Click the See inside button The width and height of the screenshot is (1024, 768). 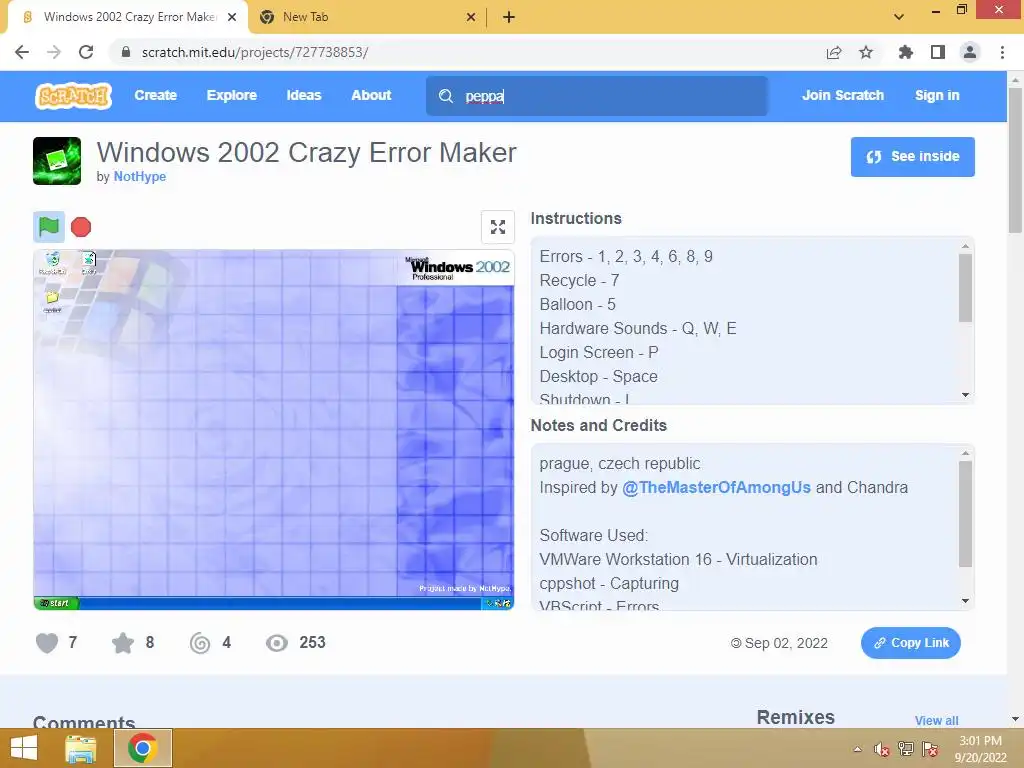pyautogui.click(x=912, y=157)
